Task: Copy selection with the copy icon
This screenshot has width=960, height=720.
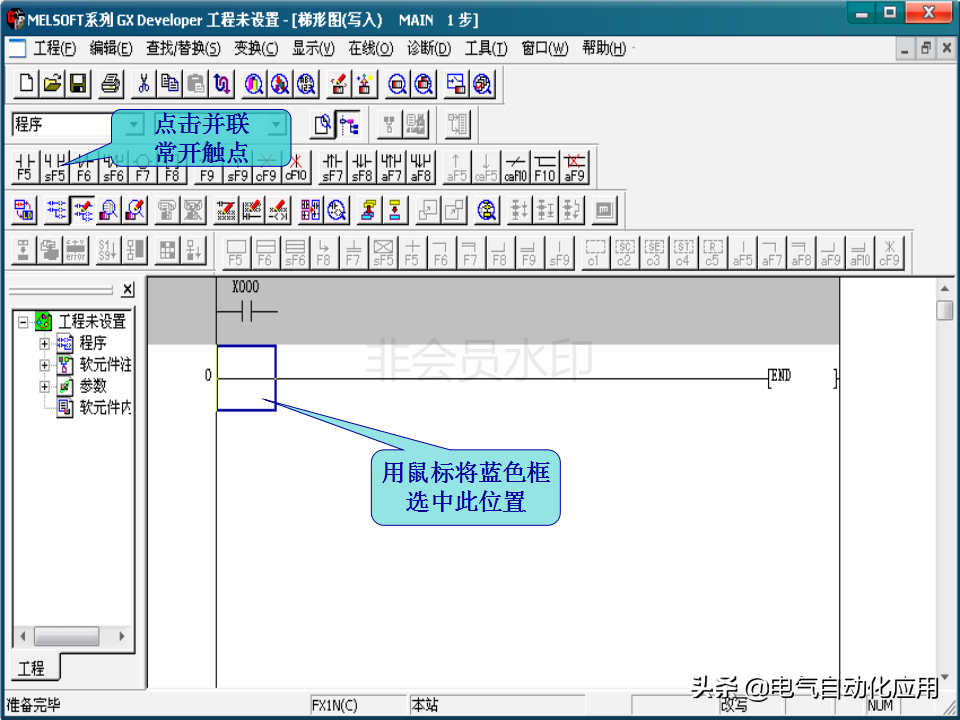Action: (170, 83)
